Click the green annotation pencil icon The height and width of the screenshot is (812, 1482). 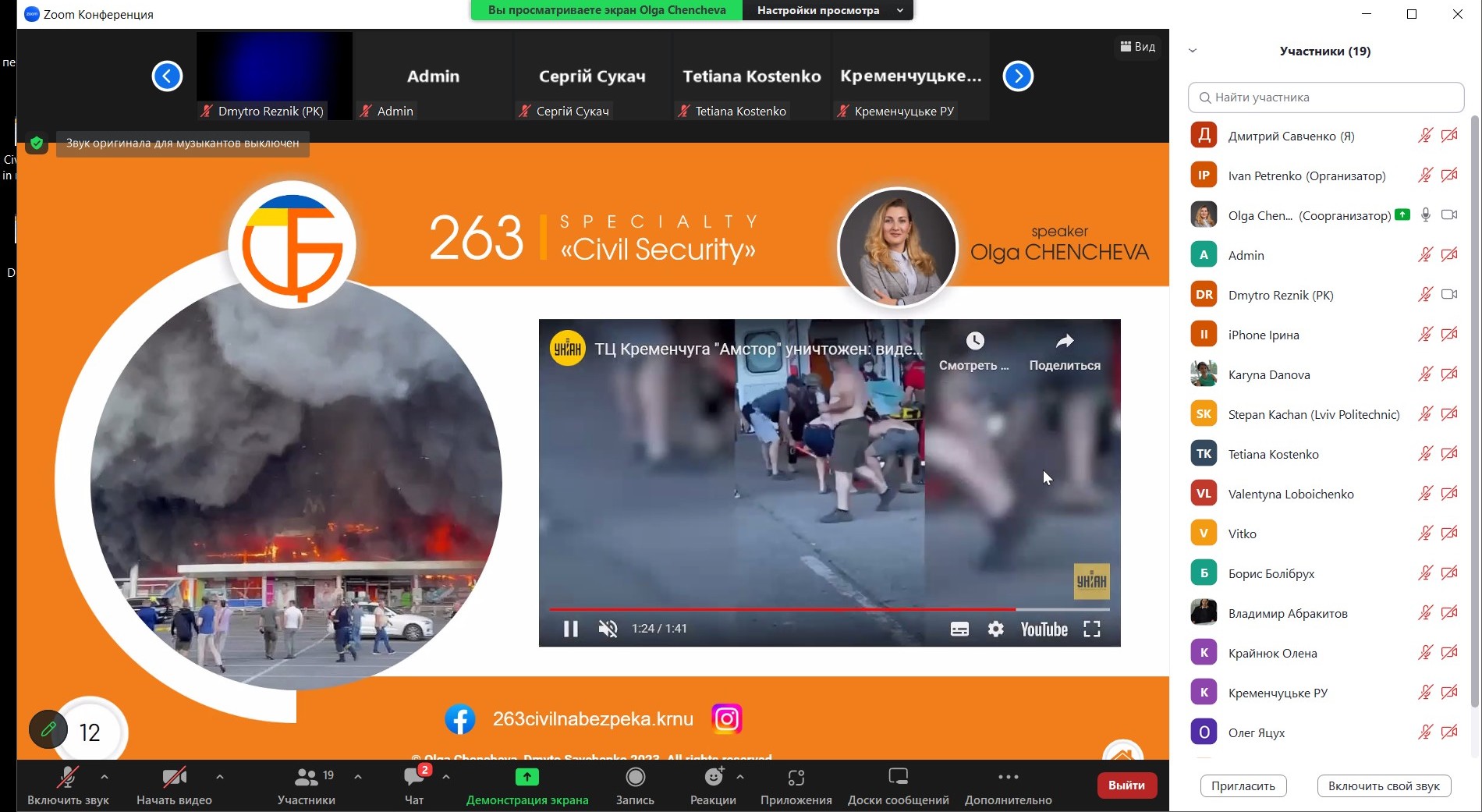coord(48,729)
